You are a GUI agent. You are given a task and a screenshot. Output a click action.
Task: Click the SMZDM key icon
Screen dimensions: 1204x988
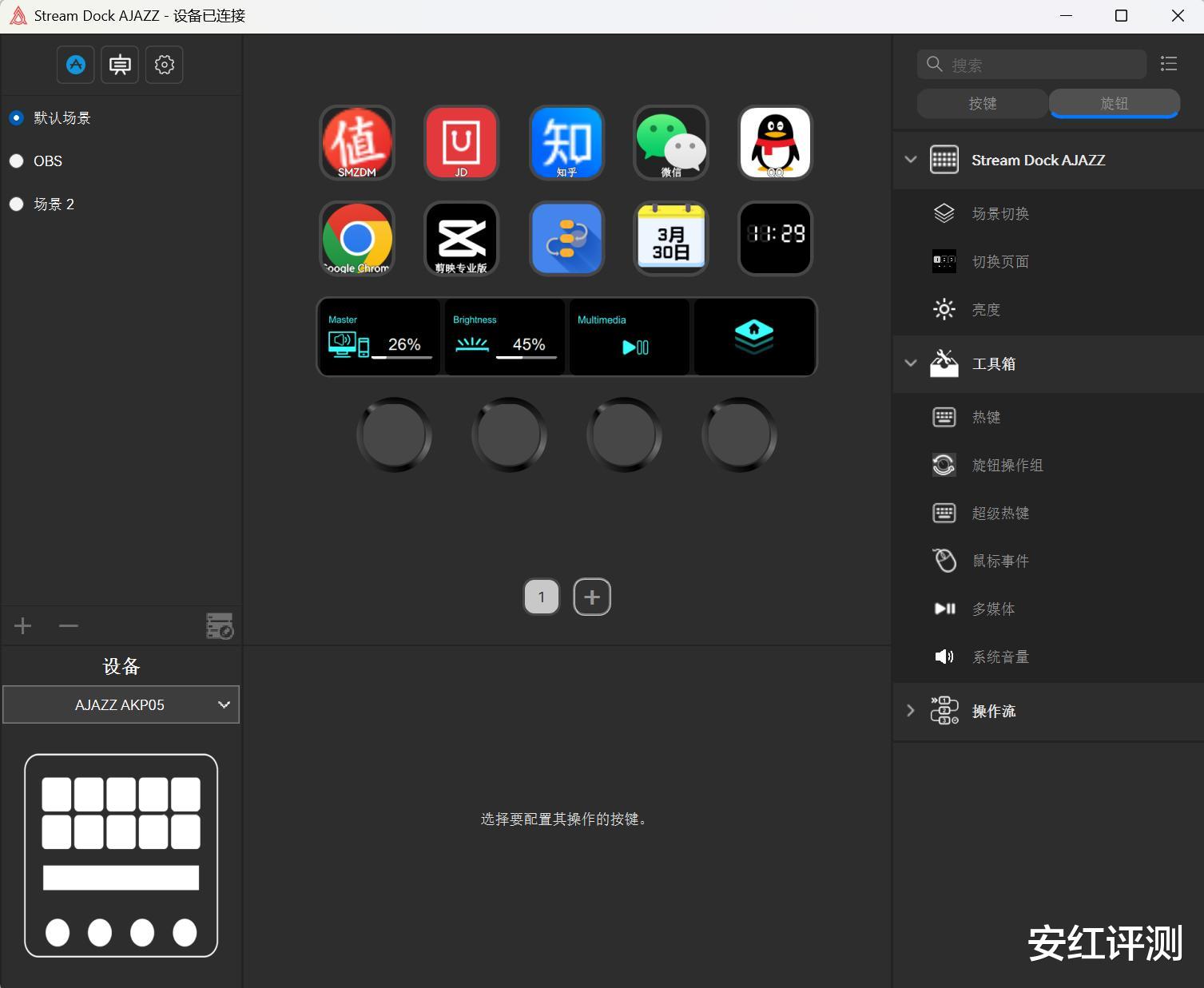point(357,143)
